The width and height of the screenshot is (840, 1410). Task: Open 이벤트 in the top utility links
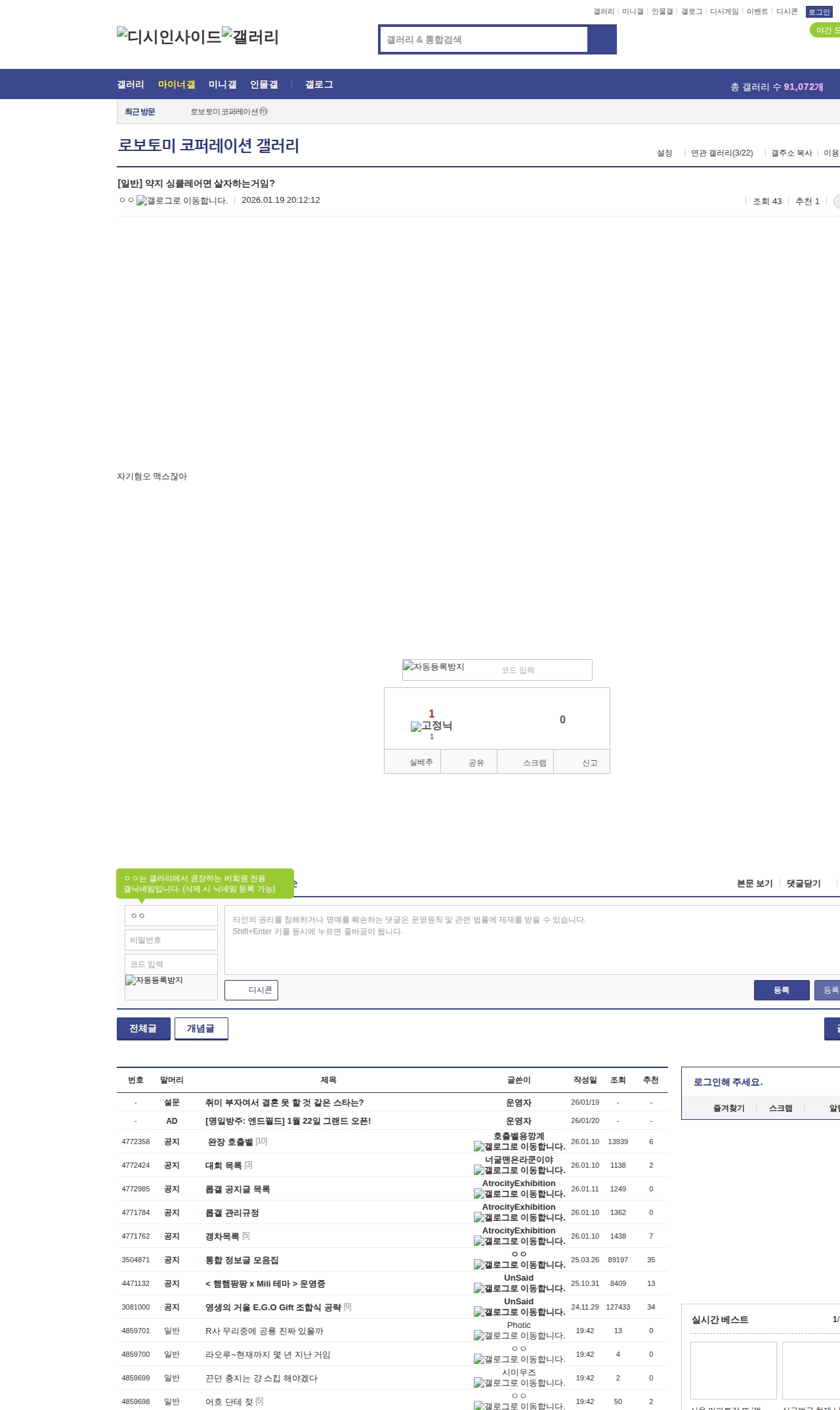757,12
